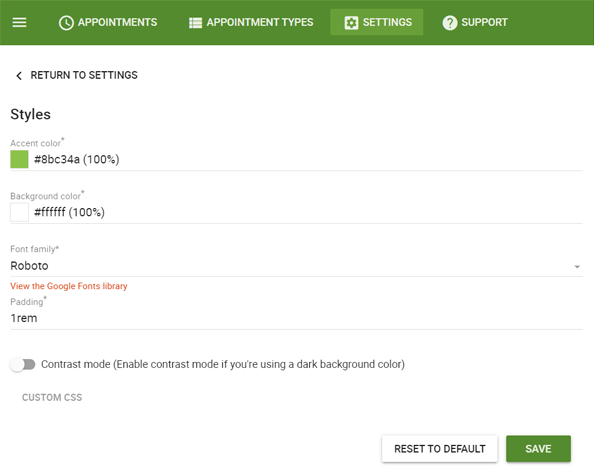The image size is (594, 475).
Task: Click Reset to Default button
Action: click(439, 449)
